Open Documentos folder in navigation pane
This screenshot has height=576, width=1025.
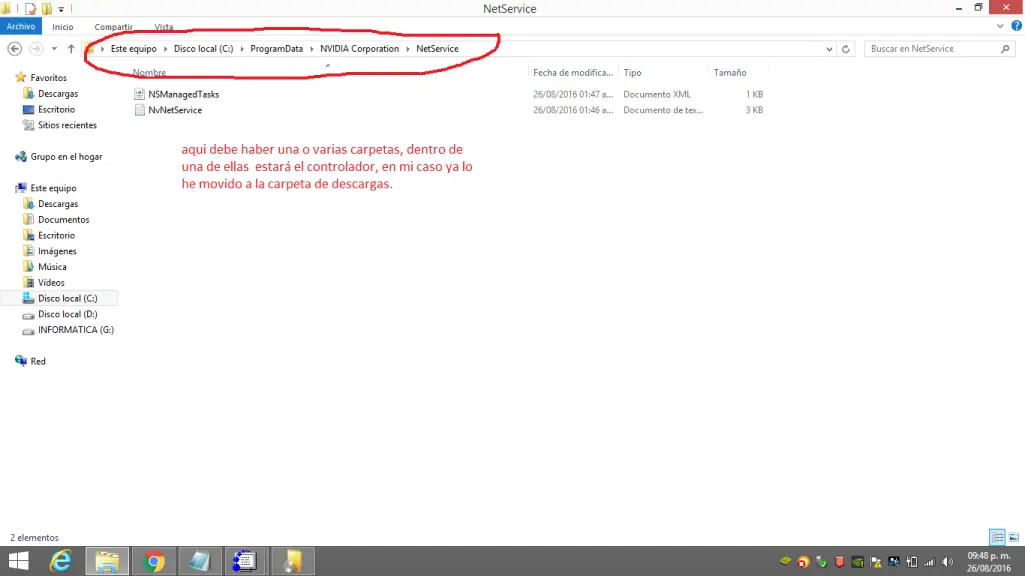point(63,220)
